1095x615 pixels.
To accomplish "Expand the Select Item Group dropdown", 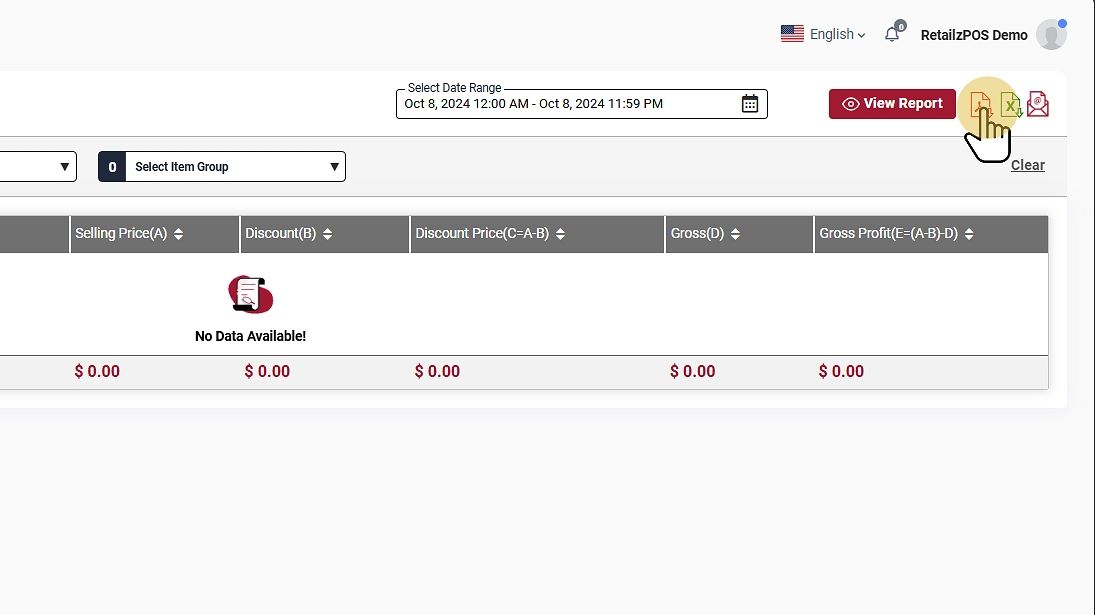I will (x=334, y=167).
